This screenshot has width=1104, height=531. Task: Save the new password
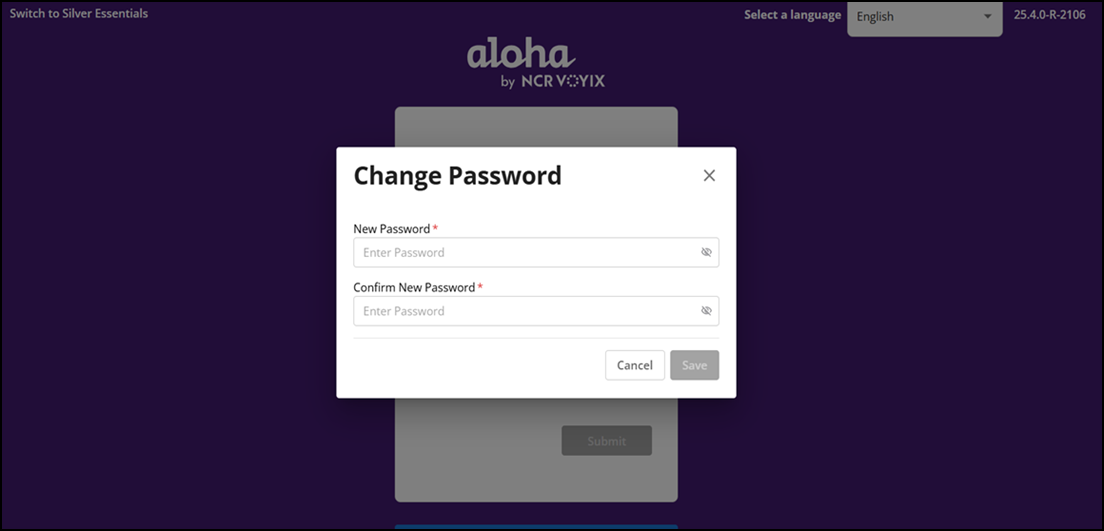coord(694,365)
